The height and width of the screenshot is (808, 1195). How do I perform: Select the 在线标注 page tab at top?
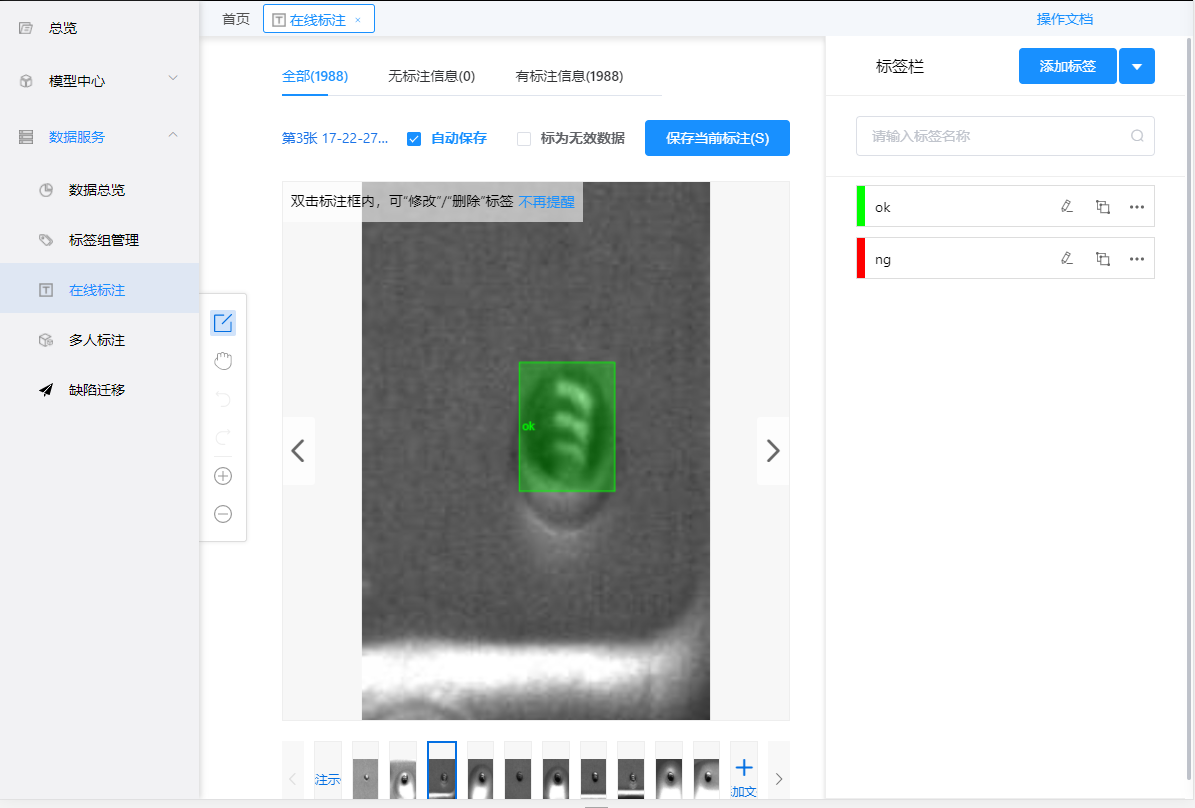click(x=318, y=20)
